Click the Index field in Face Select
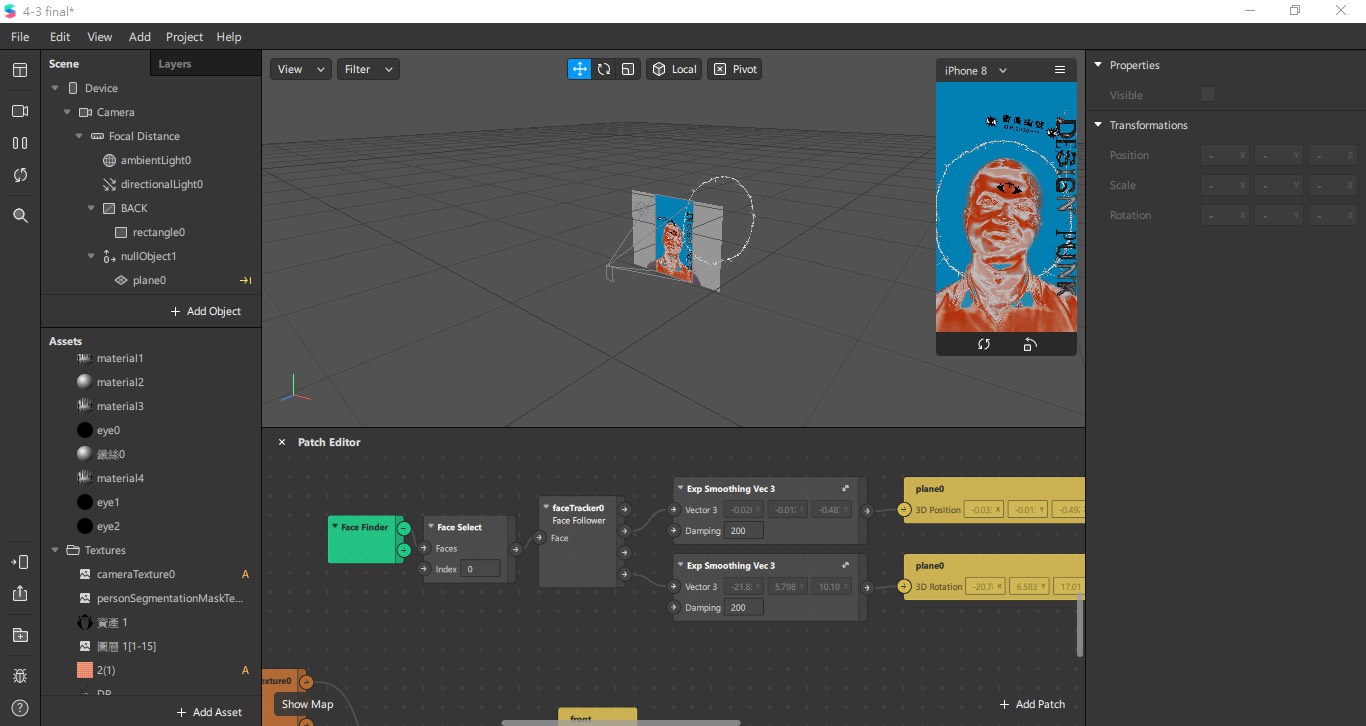 tap(481, 569)
